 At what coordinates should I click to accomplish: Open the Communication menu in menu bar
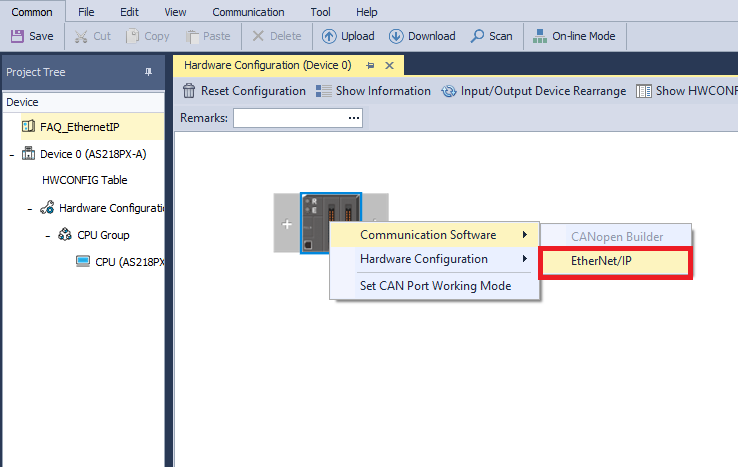click(x=248, y=12)
